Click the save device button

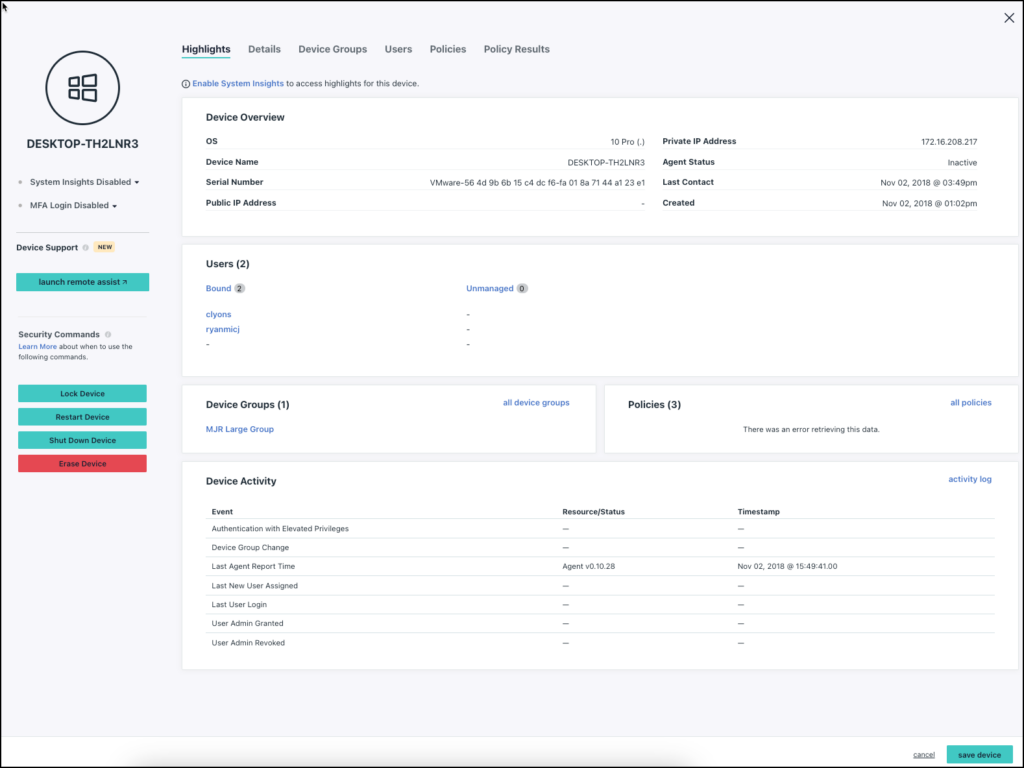click(x=979, y=754)
